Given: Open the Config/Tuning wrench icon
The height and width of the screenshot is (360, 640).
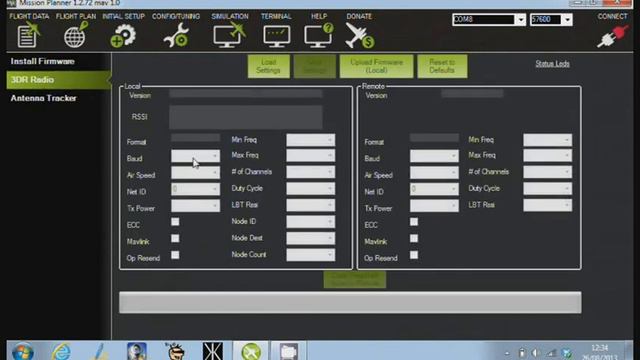Looking at the screenshot, I should pos(176,36).
